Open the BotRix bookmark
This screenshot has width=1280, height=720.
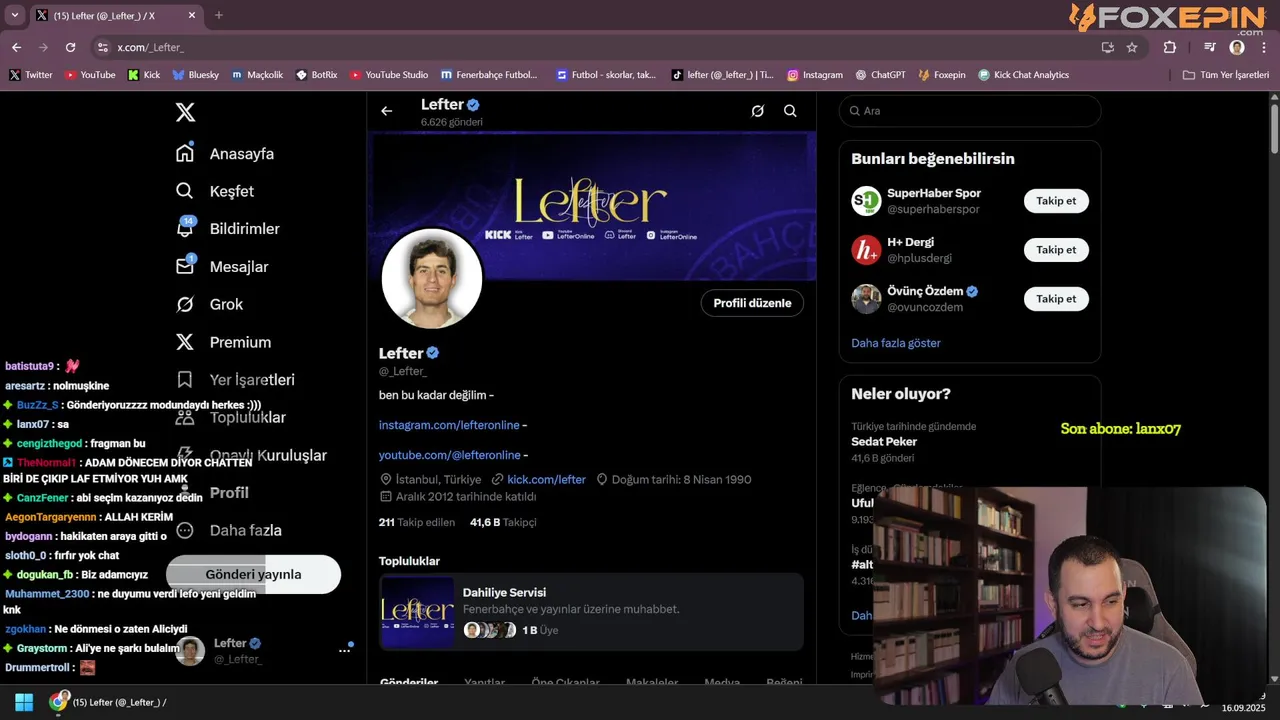tap(317, 75)
